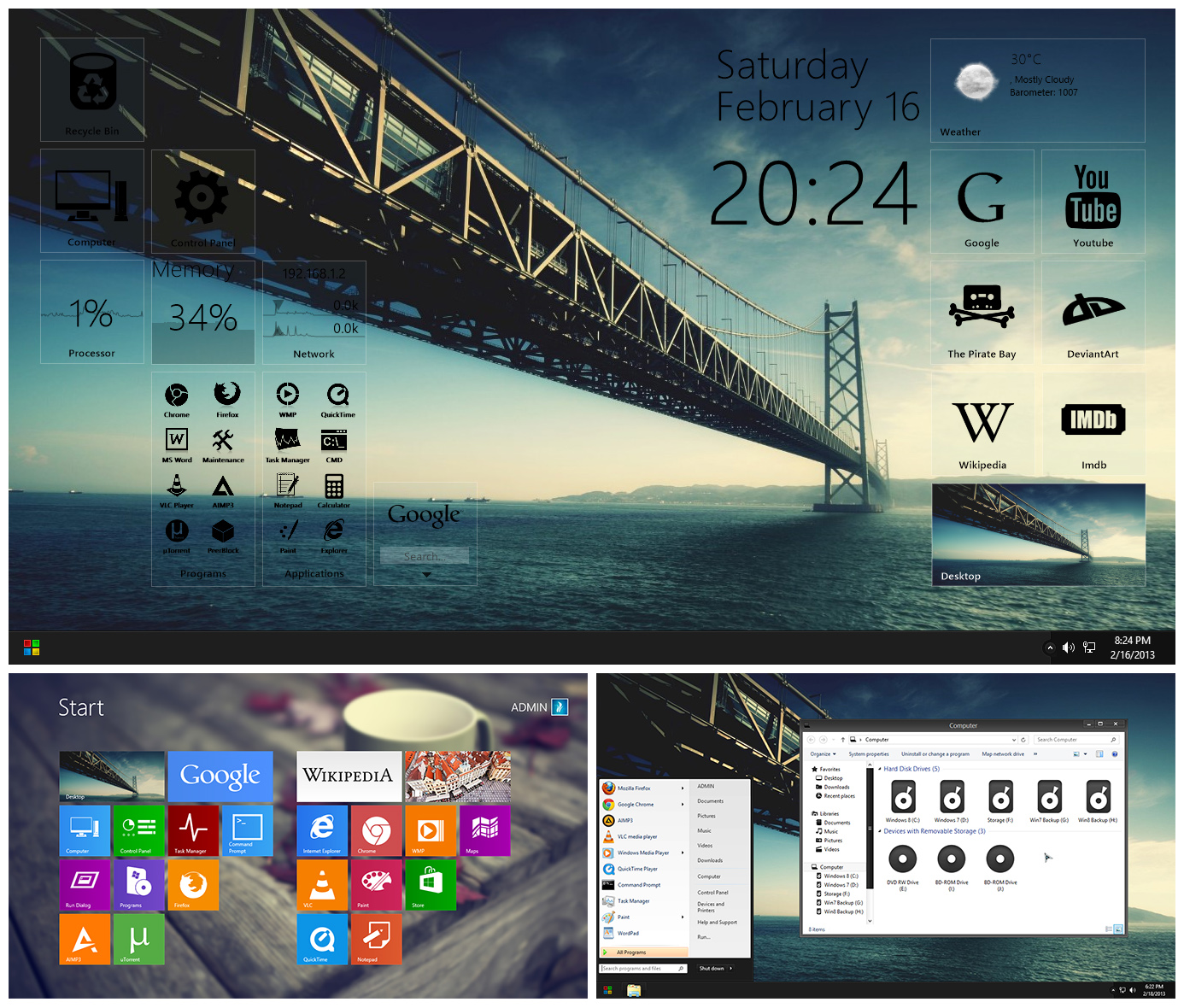The height and width of the screenshot is (1008, 1184).
Task: Open the Internet Explorer tile on Start screen
Action: [322, 830]
